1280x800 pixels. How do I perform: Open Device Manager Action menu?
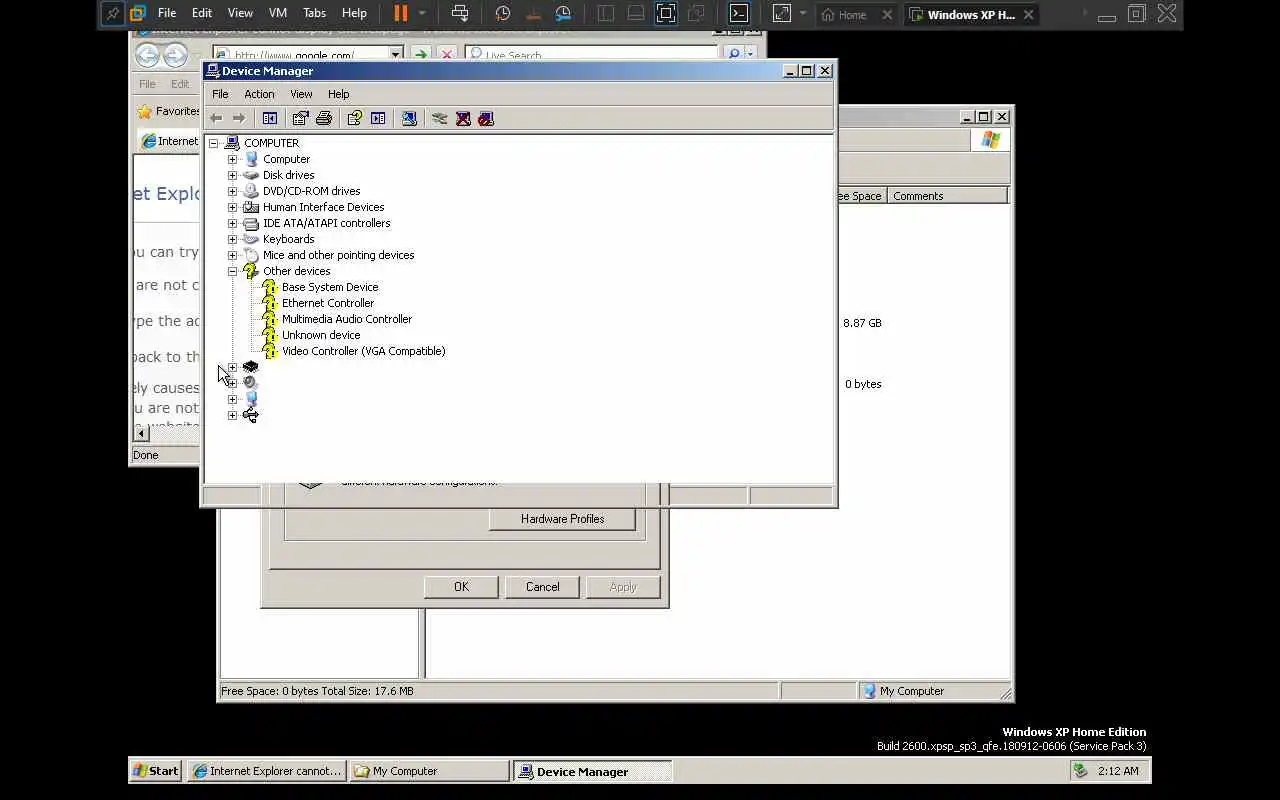259,94
